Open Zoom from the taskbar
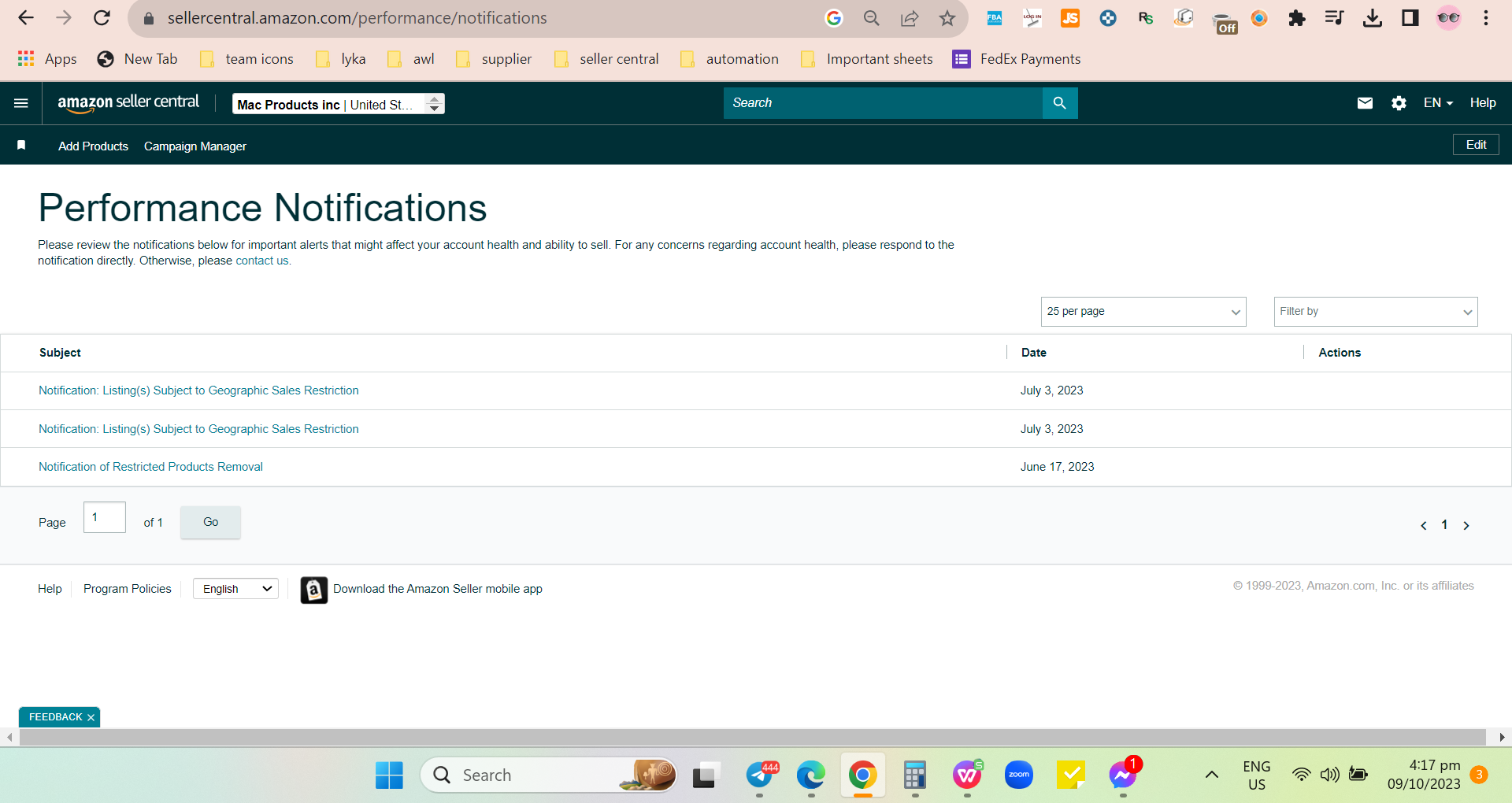Viewport: 1512px width, 803px height. coord(1019,775)
